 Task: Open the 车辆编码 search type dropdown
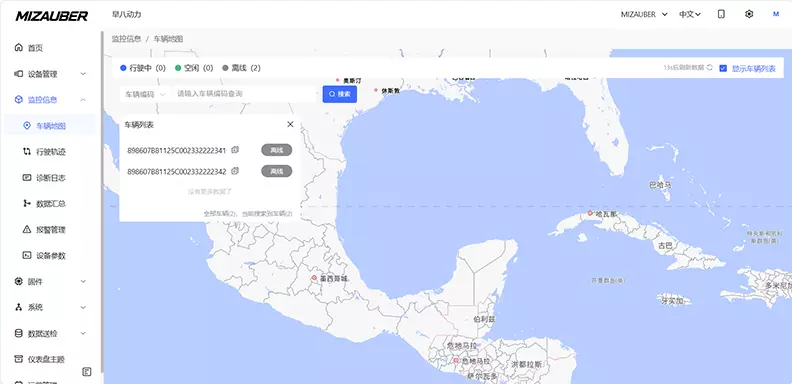[x=145, y=94]
